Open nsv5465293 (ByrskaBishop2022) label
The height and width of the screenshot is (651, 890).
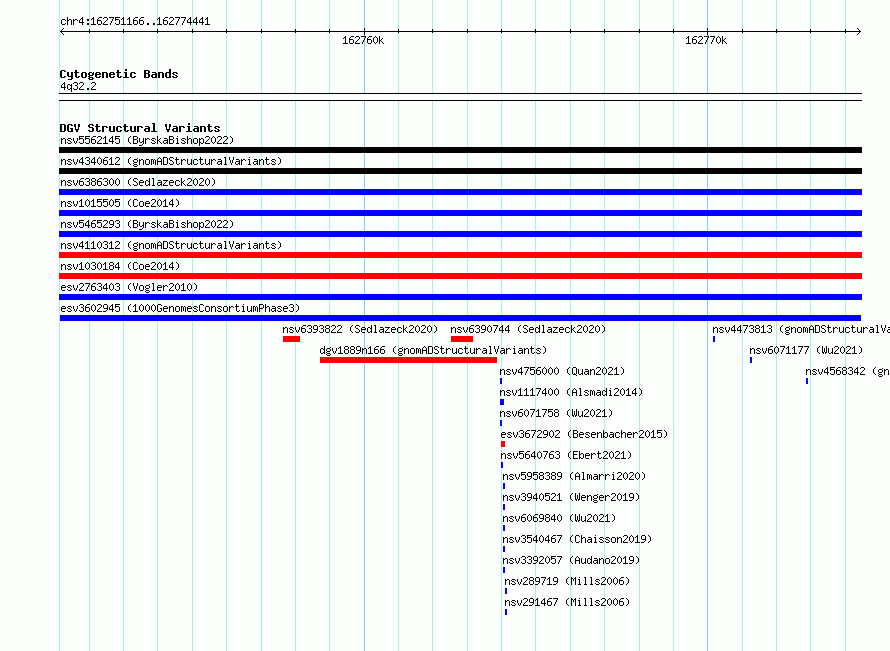click(x=147, y=224)
